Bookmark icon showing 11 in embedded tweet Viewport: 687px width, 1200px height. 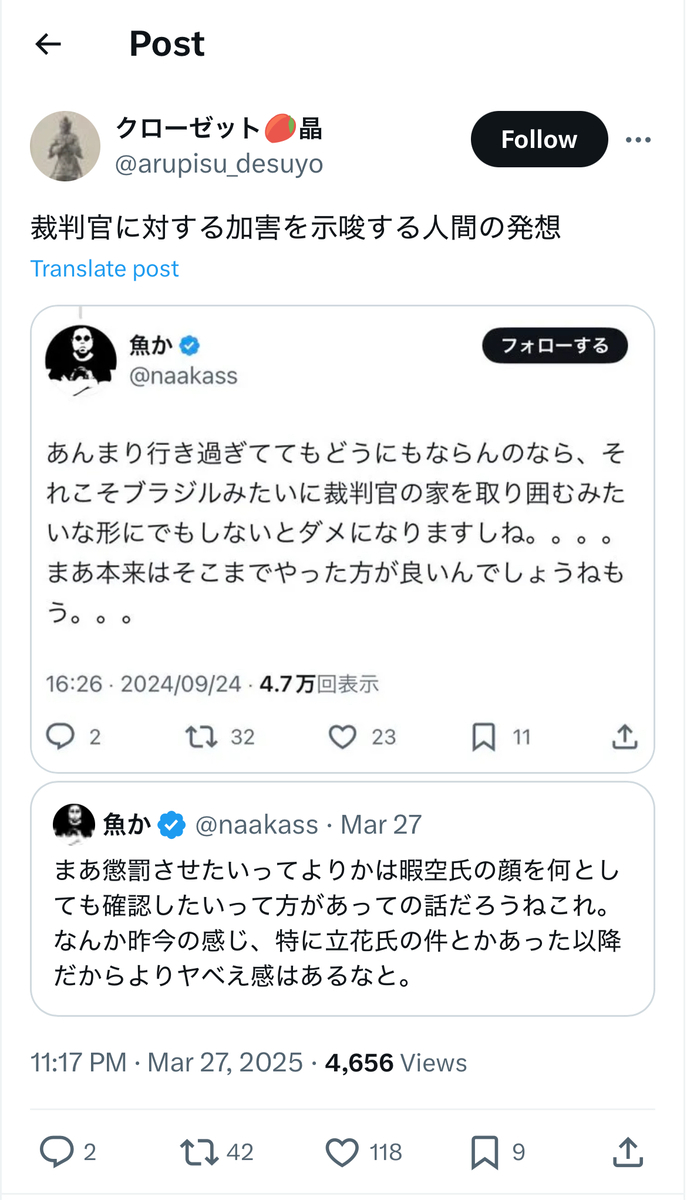tap(484, 737)
